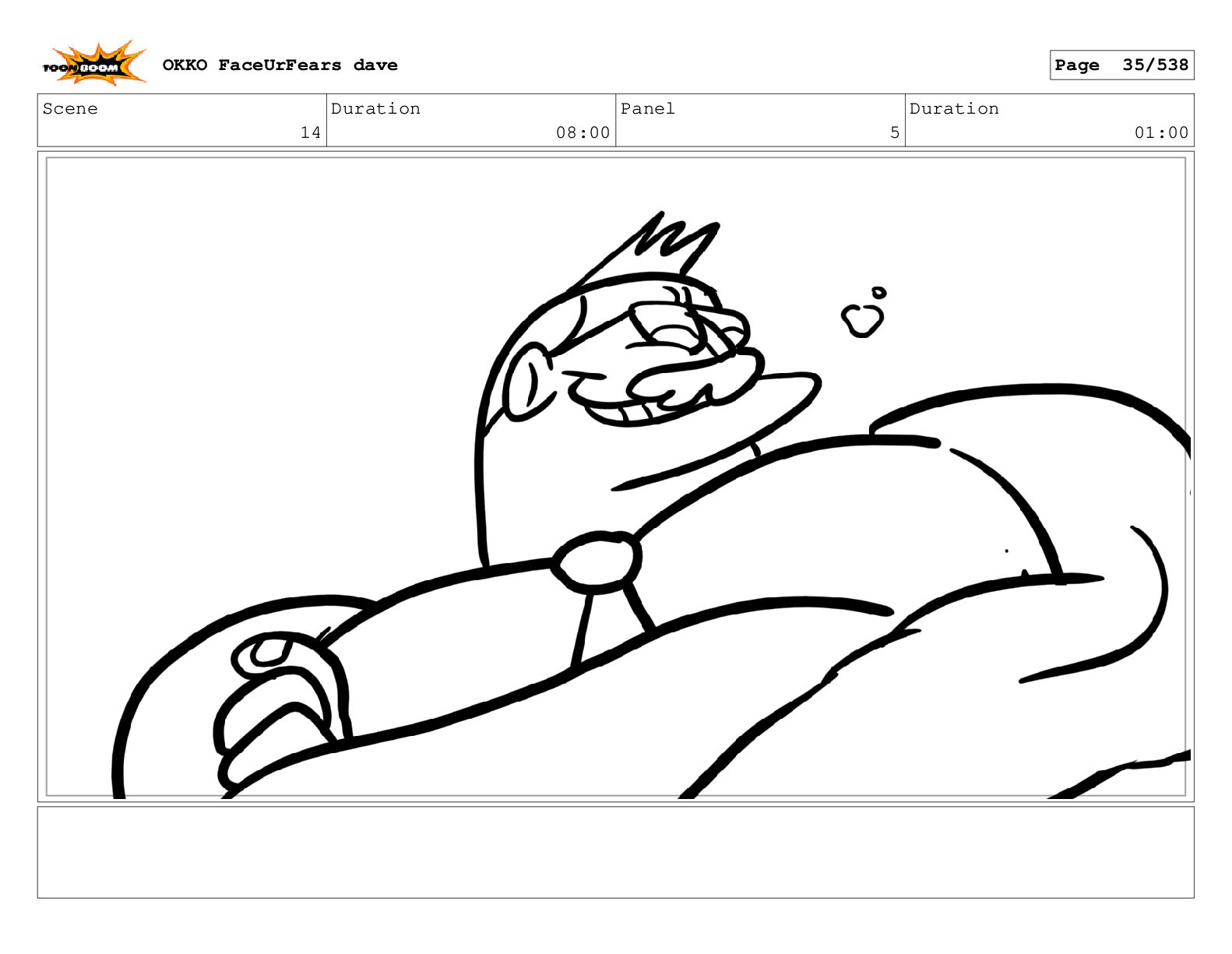
Task: Click the 'Panel' header label
Action: click(648, 108)
